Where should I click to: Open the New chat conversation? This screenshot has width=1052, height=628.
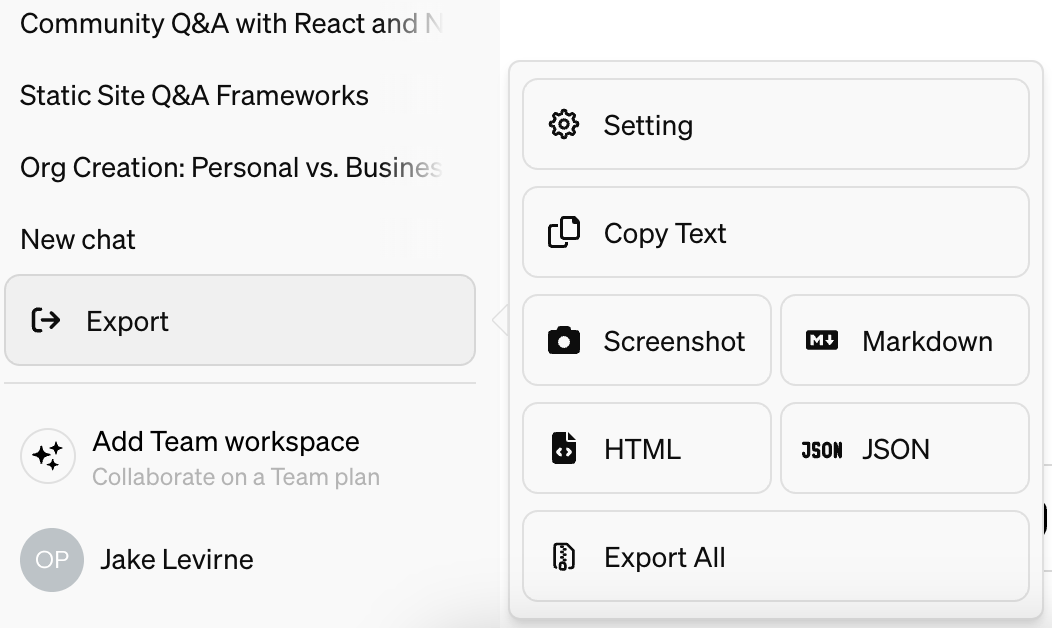click(x=78, y=240)
